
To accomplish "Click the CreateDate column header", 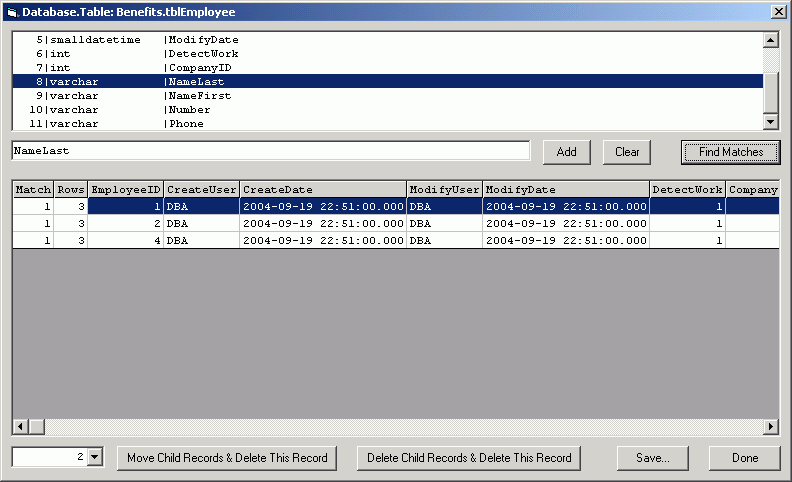I will coord(322,189).
